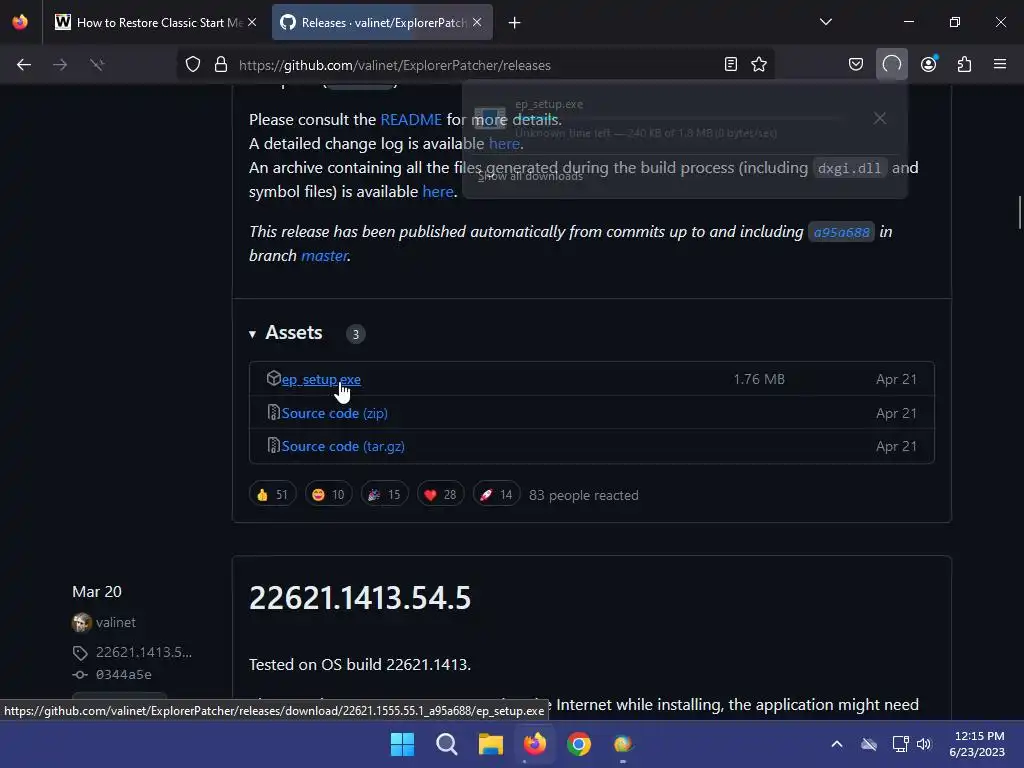Click the page vertical scrollbar thumb
Screen dimensions: 1024x768
[1019, 213]
